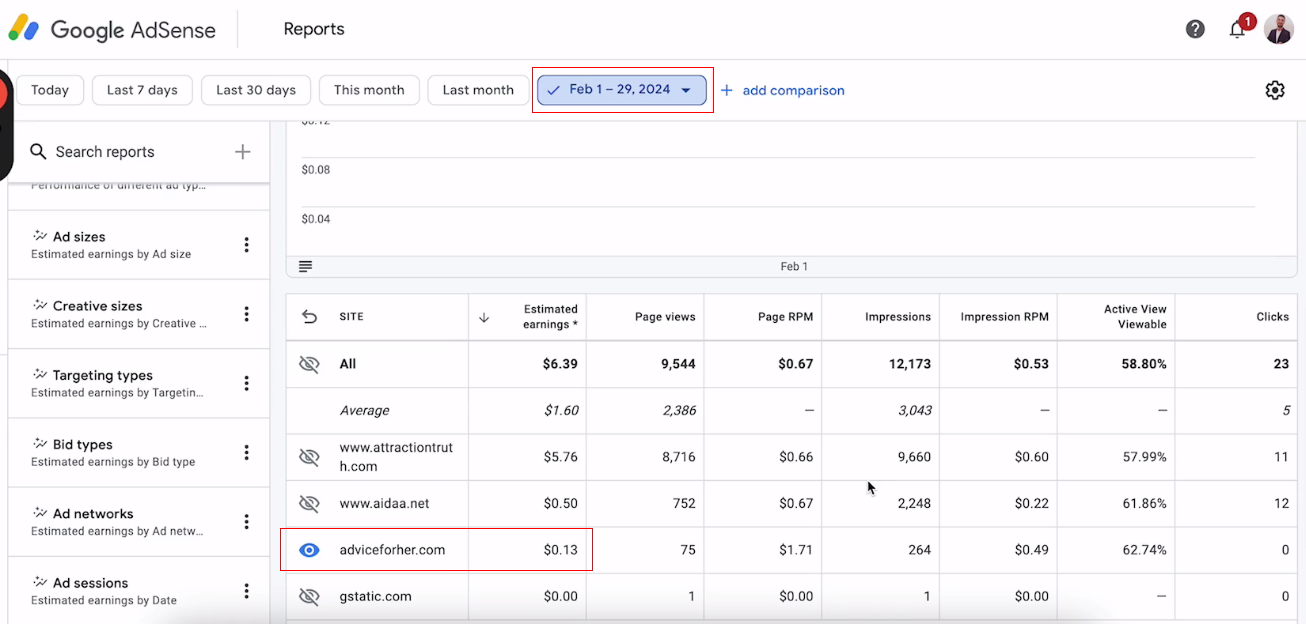Sort by Page RPM column header
Viewport: 1306px width, 624px height.
pos(785,317)
